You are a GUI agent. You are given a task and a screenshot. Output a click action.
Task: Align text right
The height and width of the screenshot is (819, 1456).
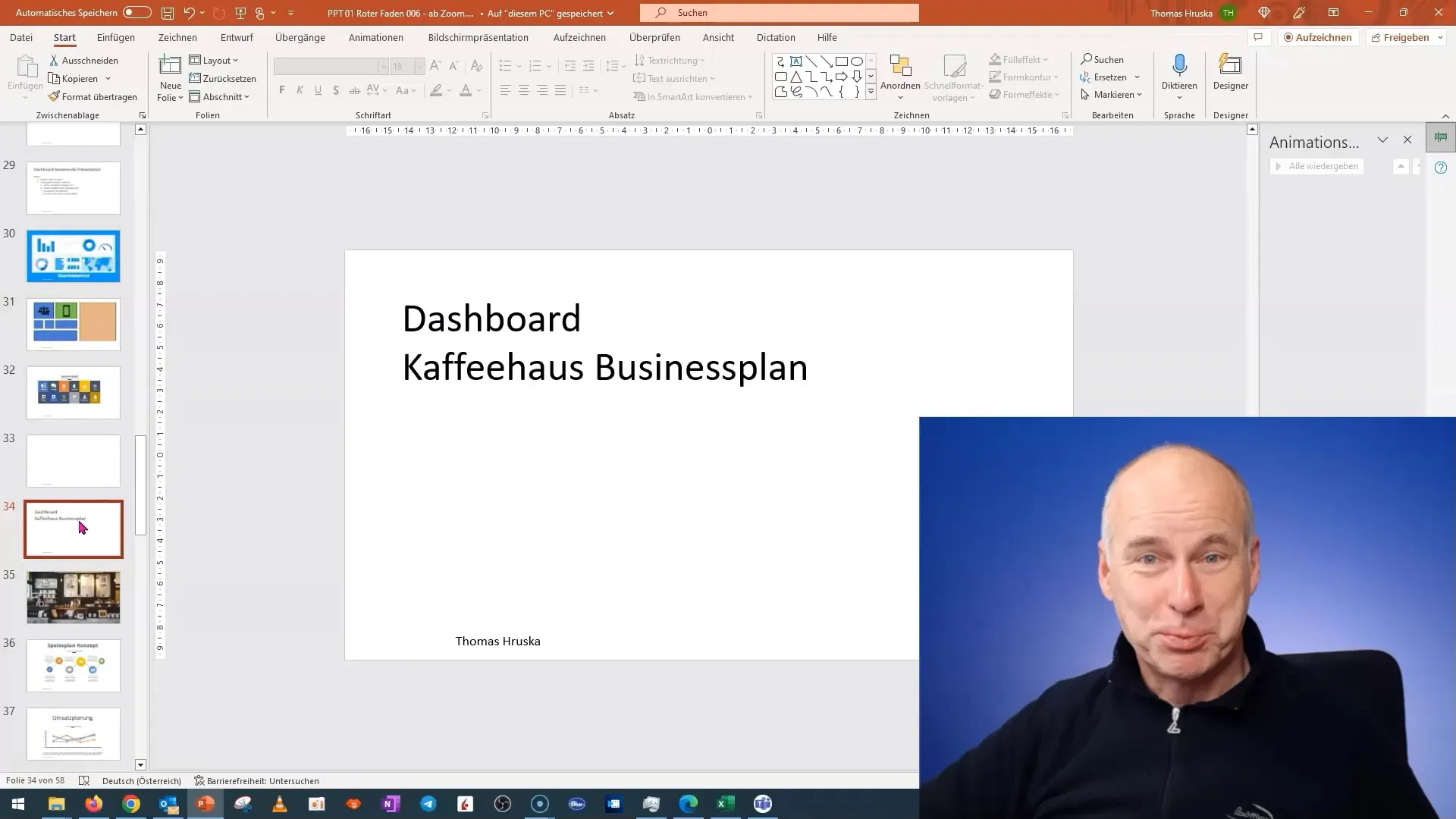[x=541, y=90]
